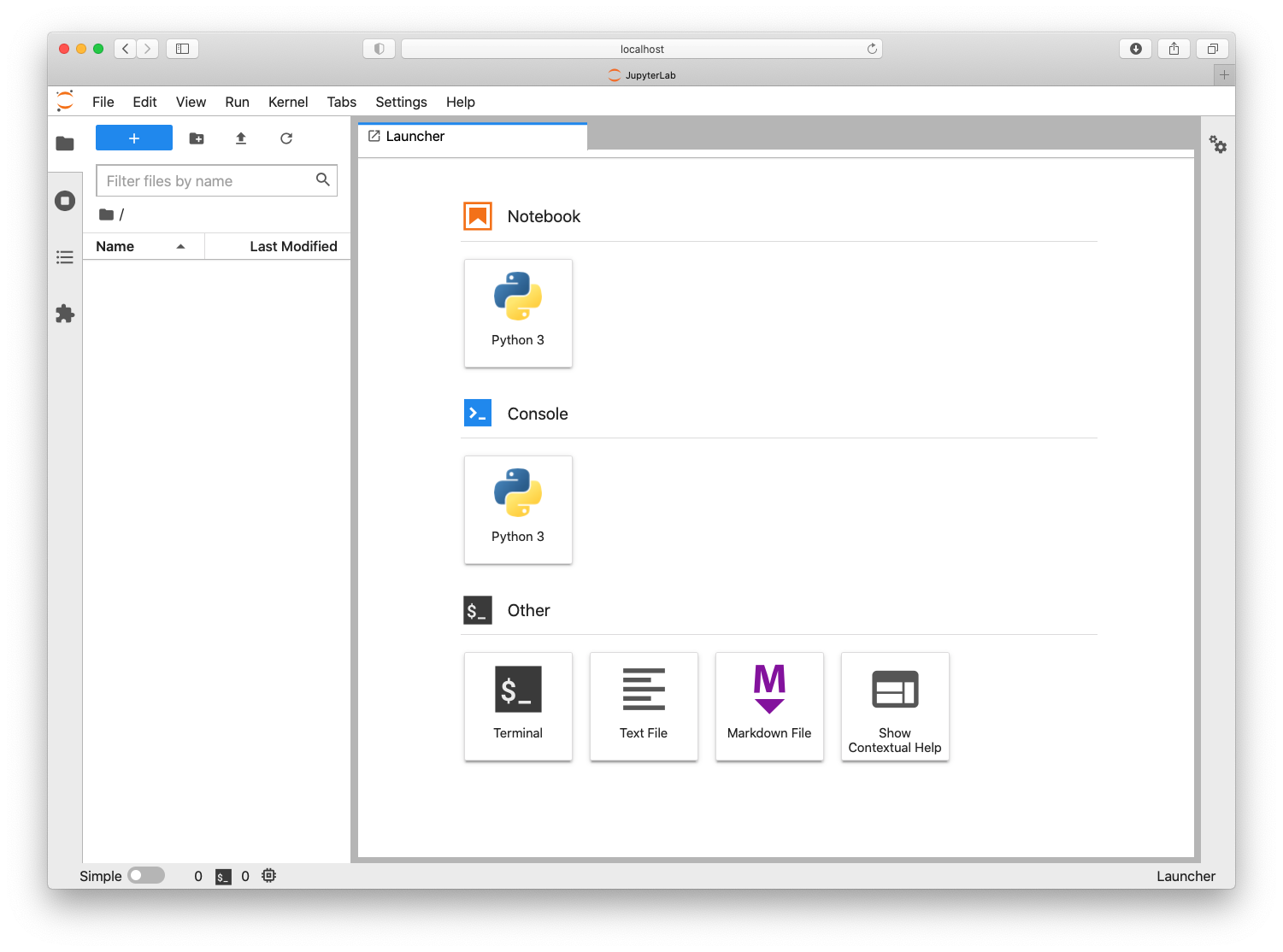Open Show Contextual Help from the launcher

pyautogui.click(x=894, y=707)
